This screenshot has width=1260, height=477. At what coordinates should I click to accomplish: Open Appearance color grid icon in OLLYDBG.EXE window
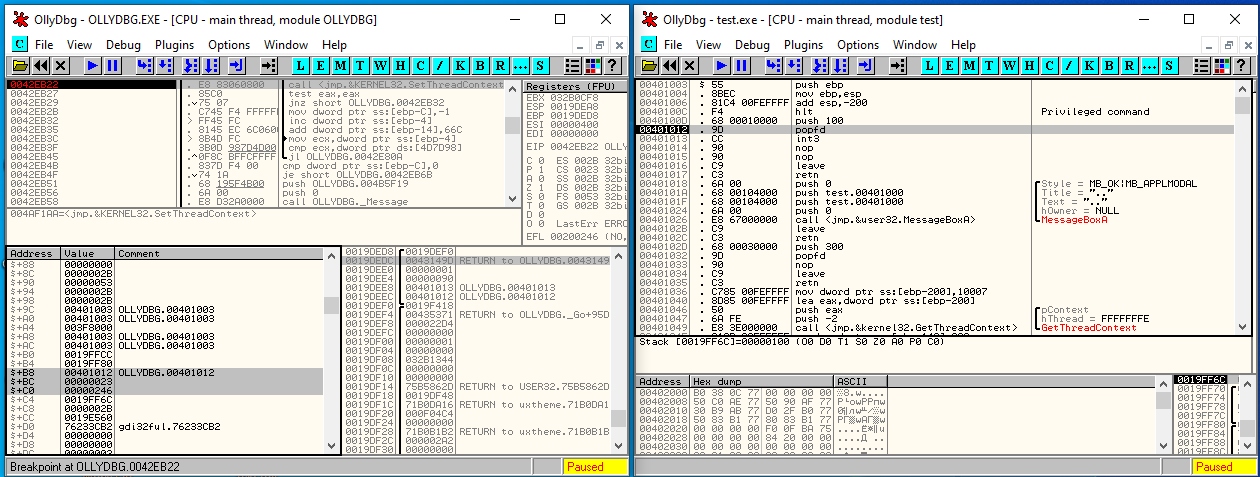593,65
